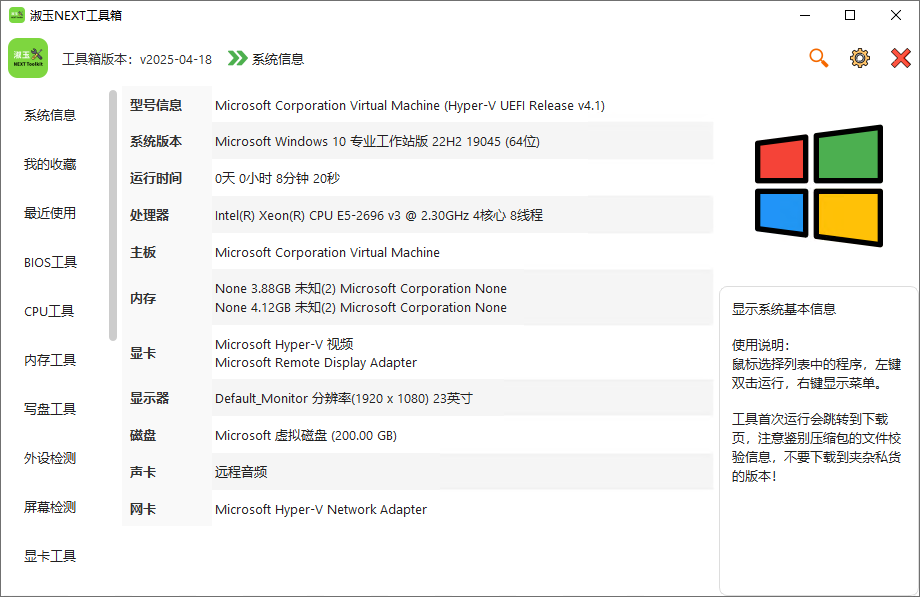This screenshot has height=597, width=920.
Task: Click the 处理器 info row
Action: coord(416,215)
